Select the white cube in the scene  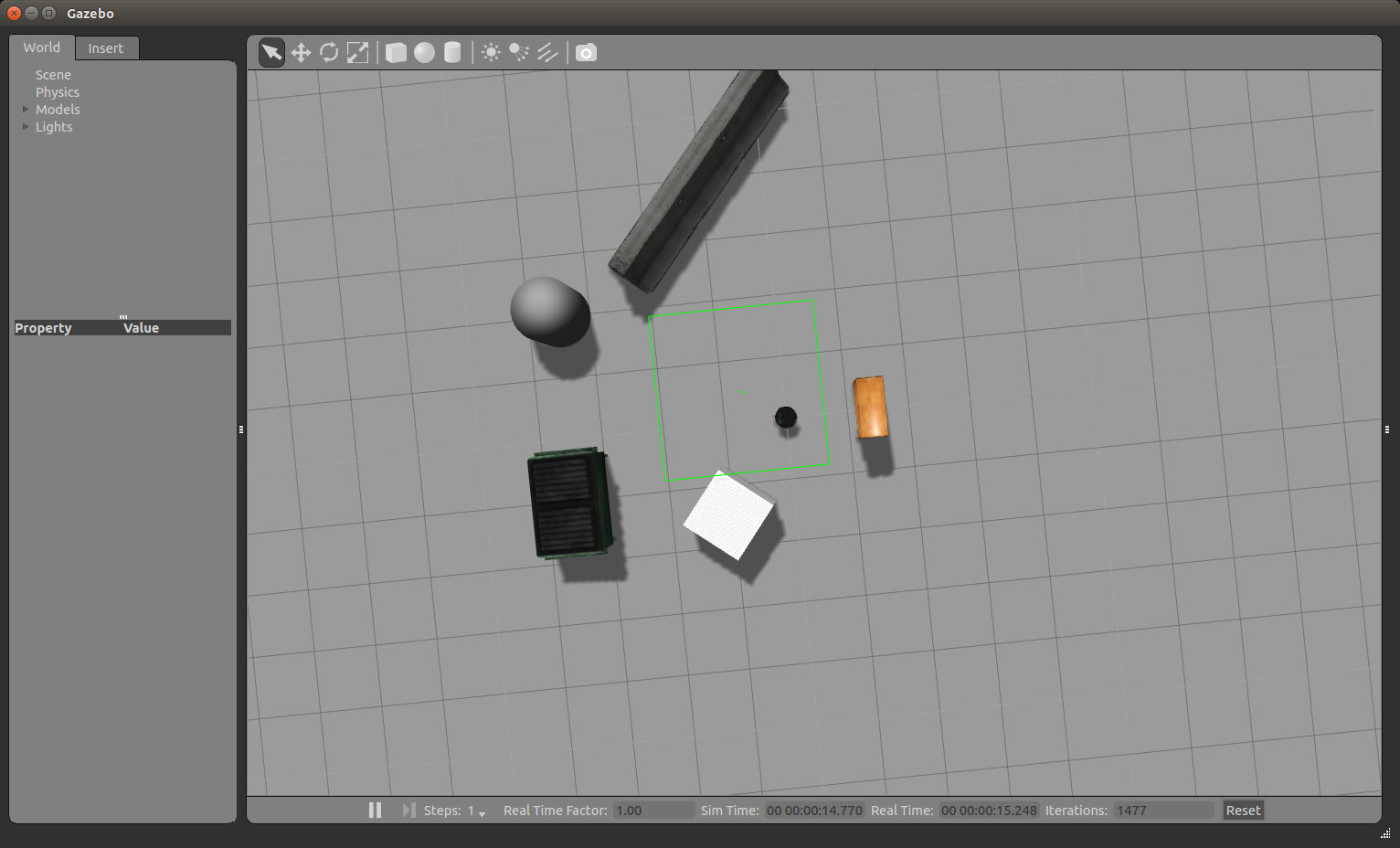click(729, 514)
